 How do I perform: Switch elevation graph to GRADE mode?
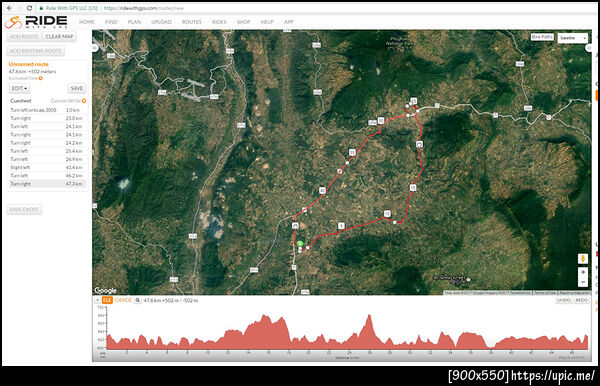point(123,300)
